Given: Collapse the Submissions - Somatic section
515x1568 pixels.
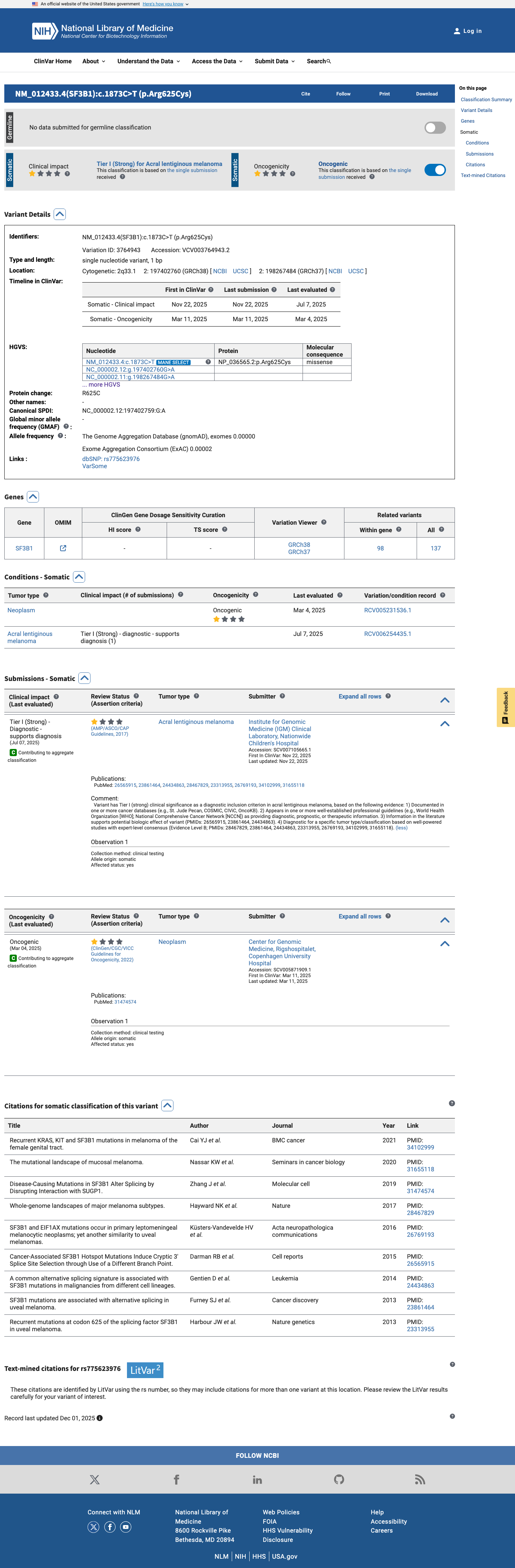Looking at the screenshot, I should pyautogui.click(x=85, y=678).
